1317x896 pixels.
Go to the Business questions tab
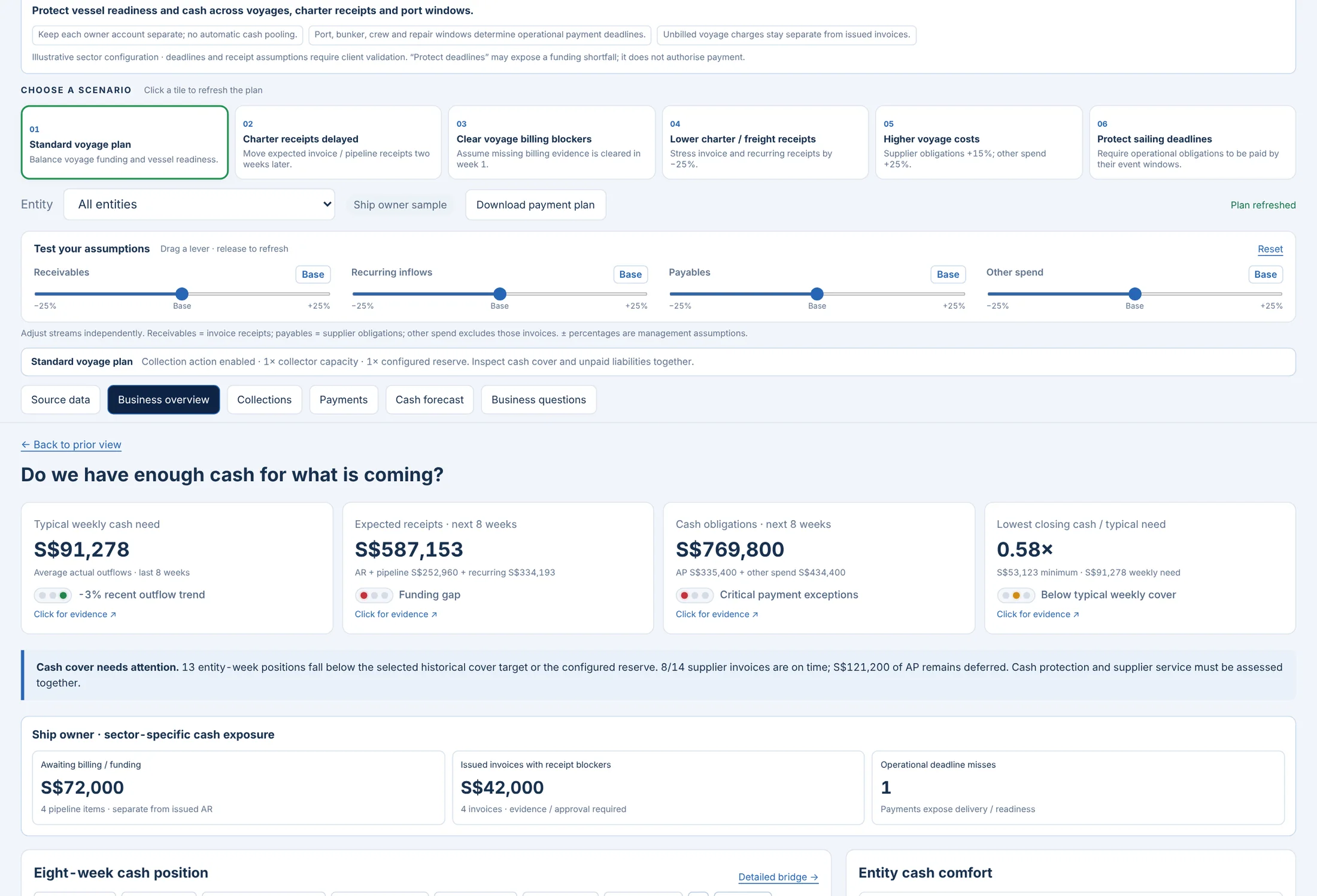point(539,400)
